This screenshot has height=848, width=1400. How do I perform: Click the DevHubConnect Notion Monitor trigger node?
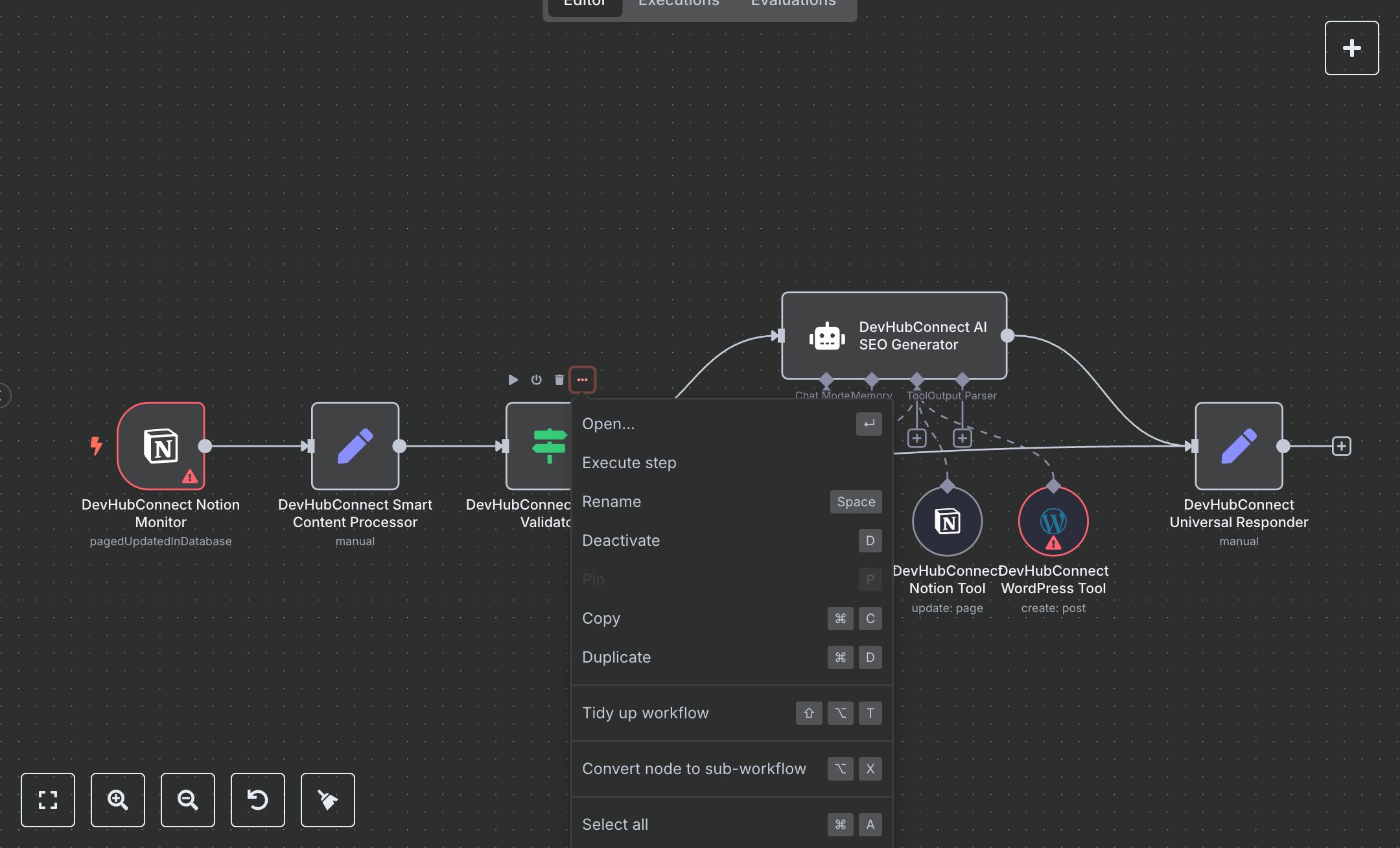[x=161, y=445]
